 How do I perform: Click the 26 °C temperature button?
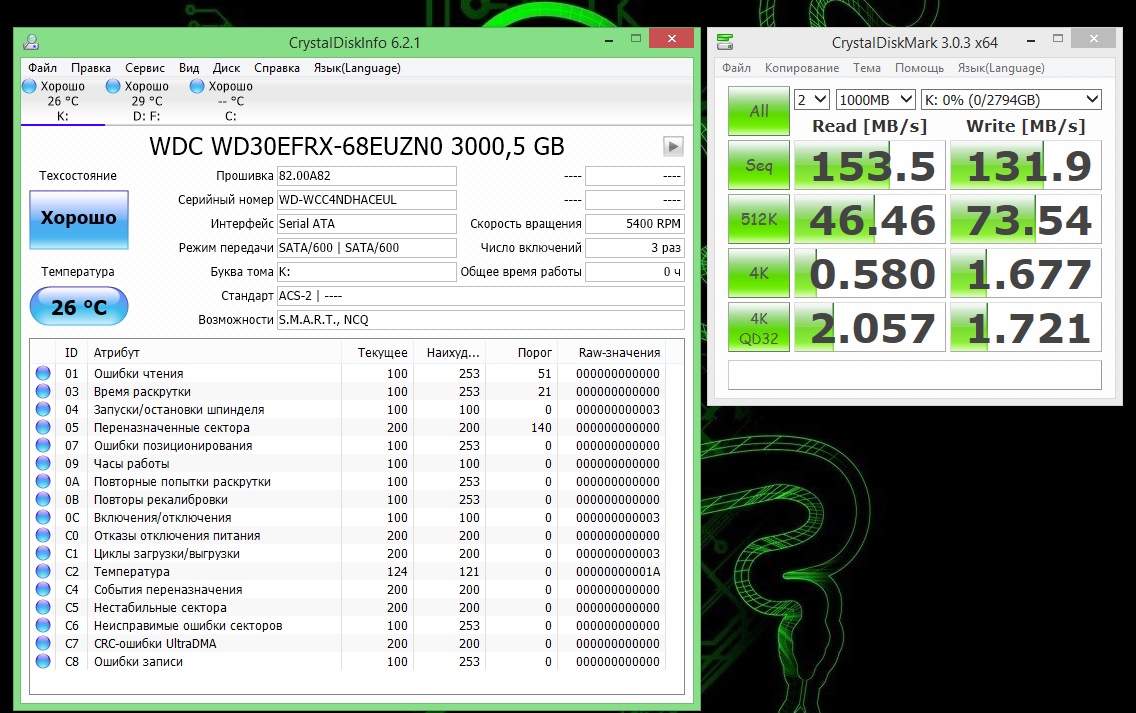coord(79,307)
